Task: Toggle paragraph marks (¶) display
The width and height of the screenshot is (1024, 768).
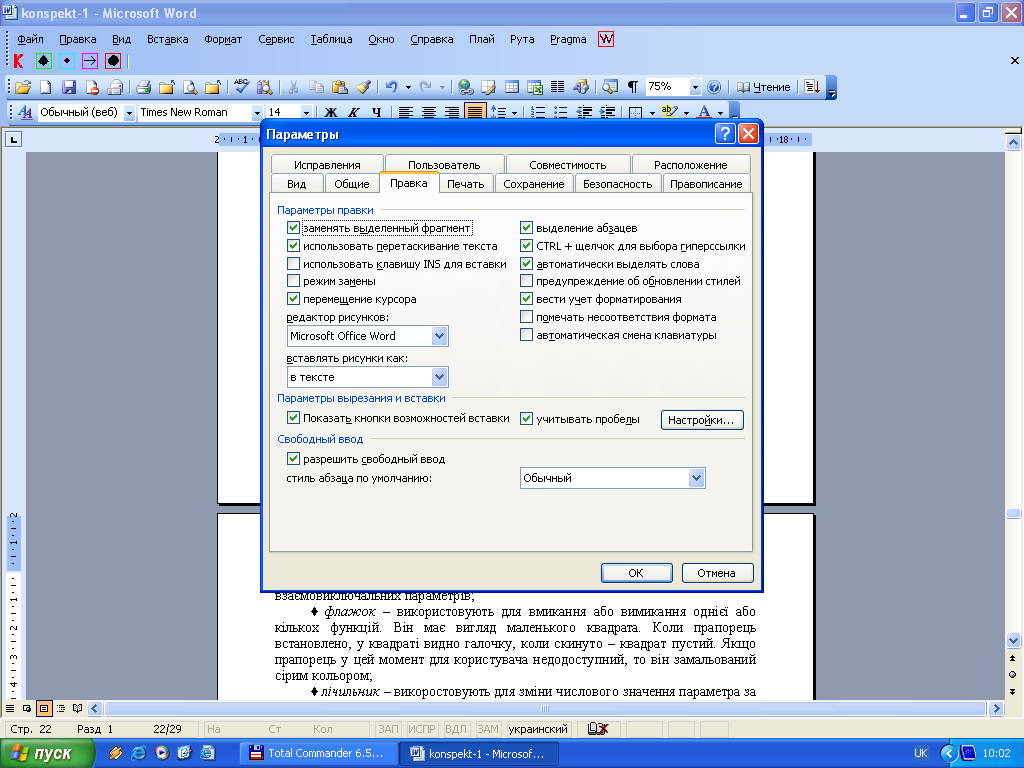Action: (x=632, y=87)
